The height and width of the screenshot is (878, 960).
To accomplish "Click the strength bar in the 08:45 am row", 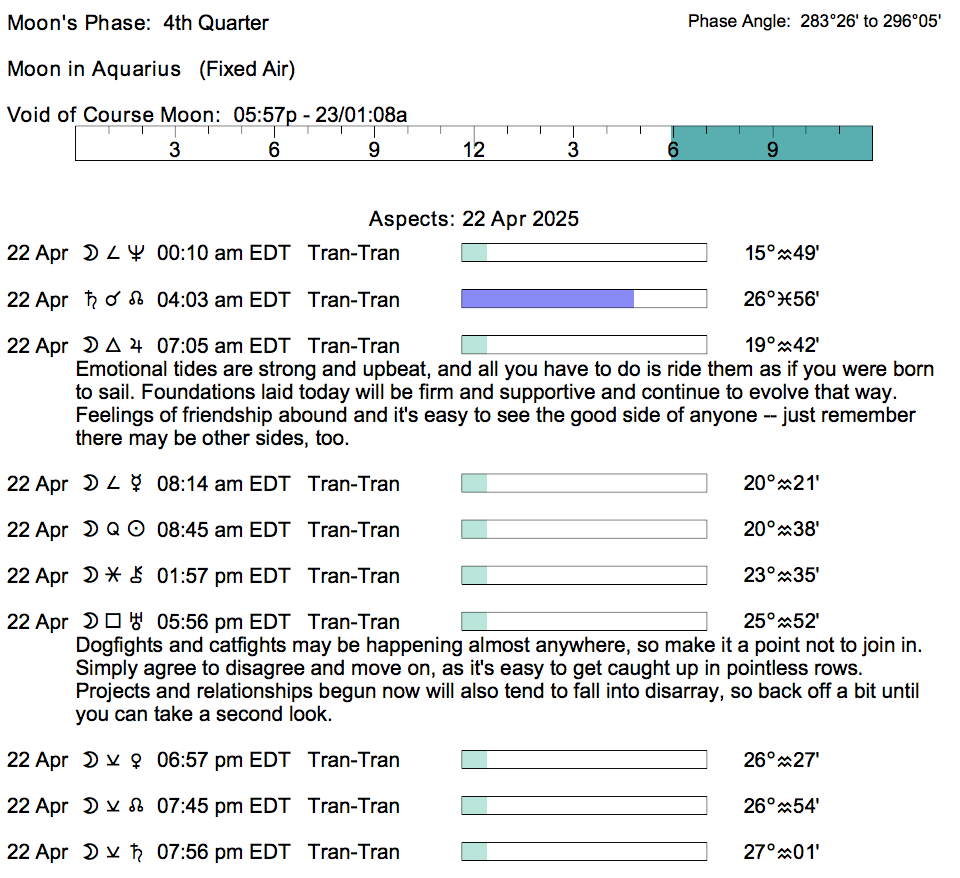I will tap(583, 530).
